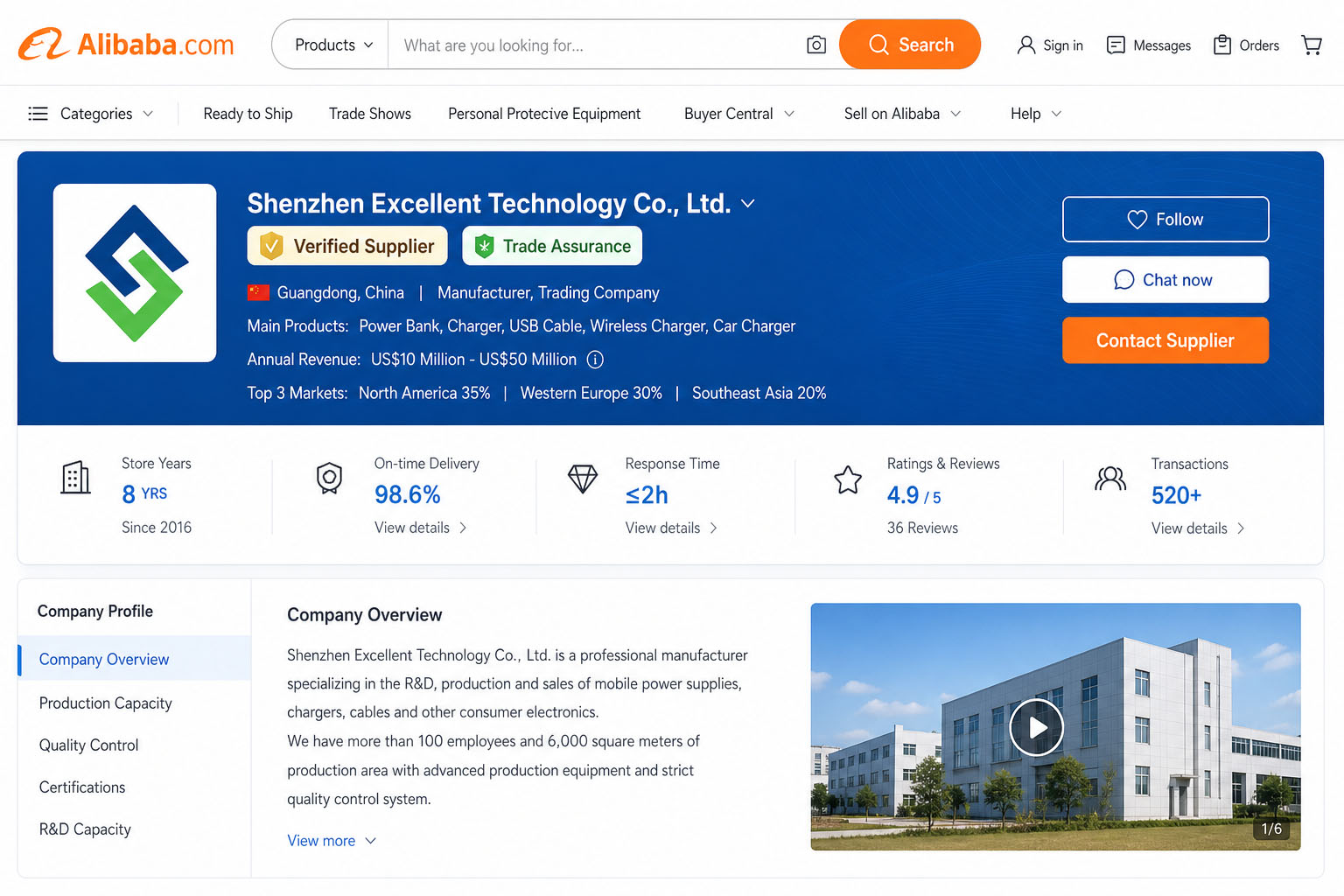Open Response Time View details
The width and height of the screenshot is (1344, 896).
[x=671, y=528]
